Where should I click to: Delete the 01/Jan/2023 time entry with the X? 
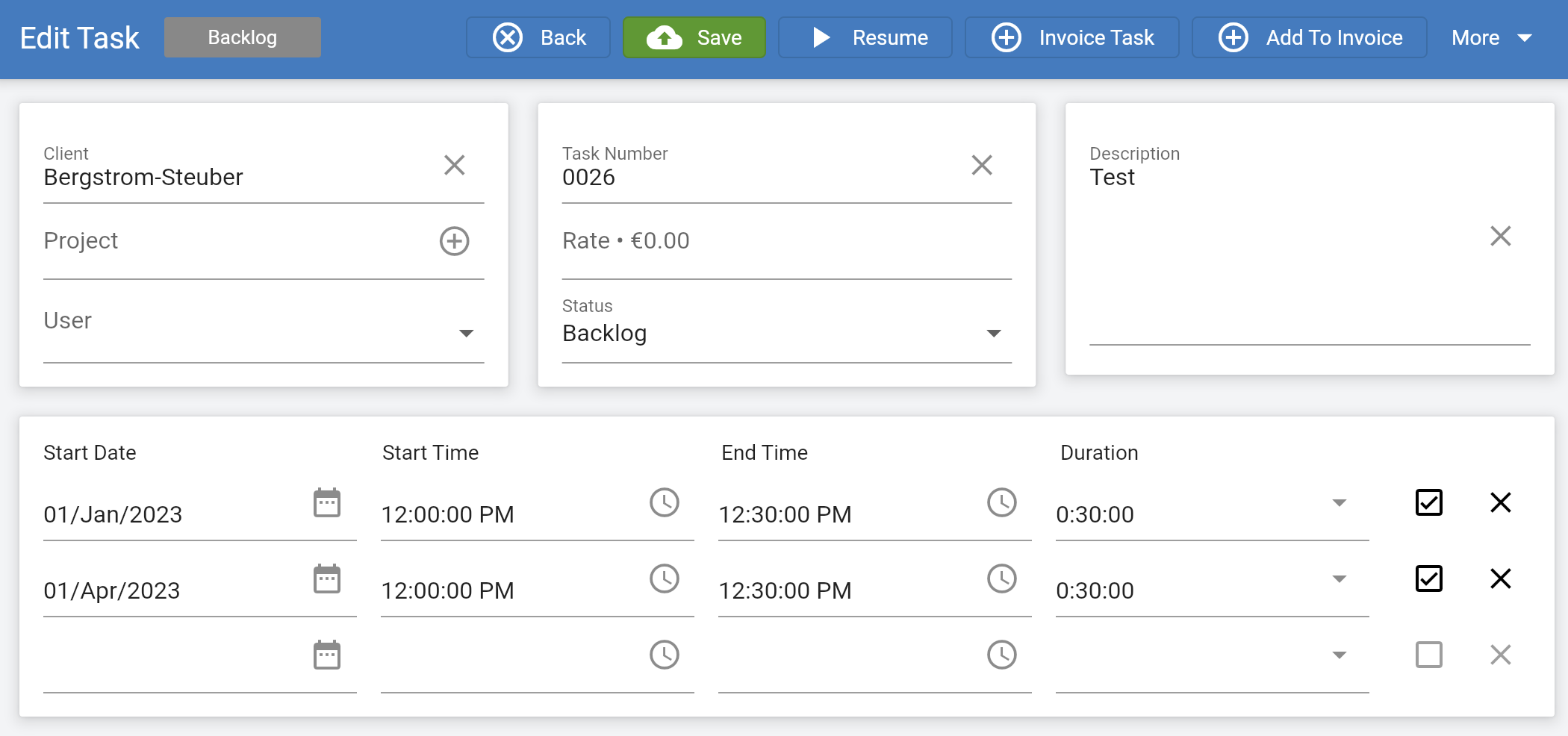pos(1500,503)
